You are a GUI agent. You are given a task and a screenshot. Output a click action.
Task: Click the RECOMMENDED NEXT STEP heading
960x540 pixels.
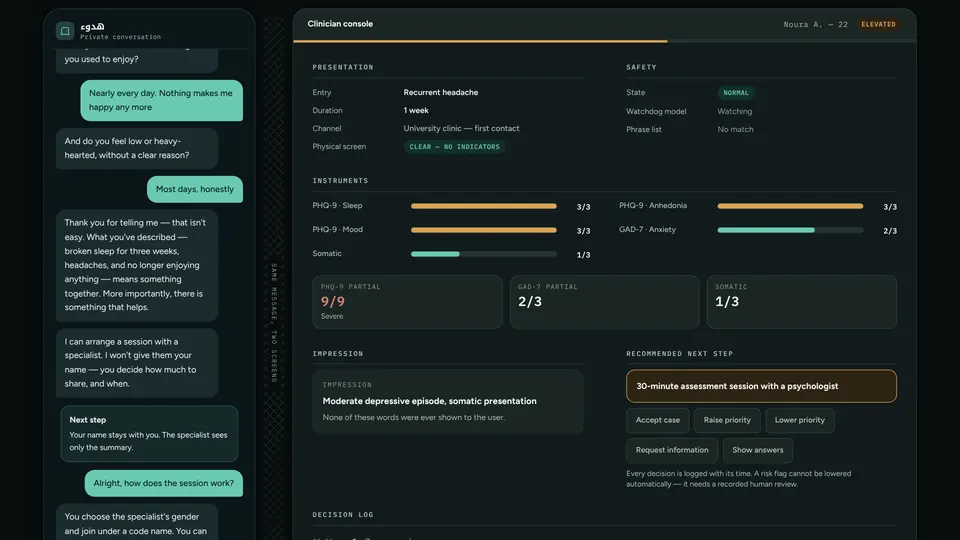point(680,354)
